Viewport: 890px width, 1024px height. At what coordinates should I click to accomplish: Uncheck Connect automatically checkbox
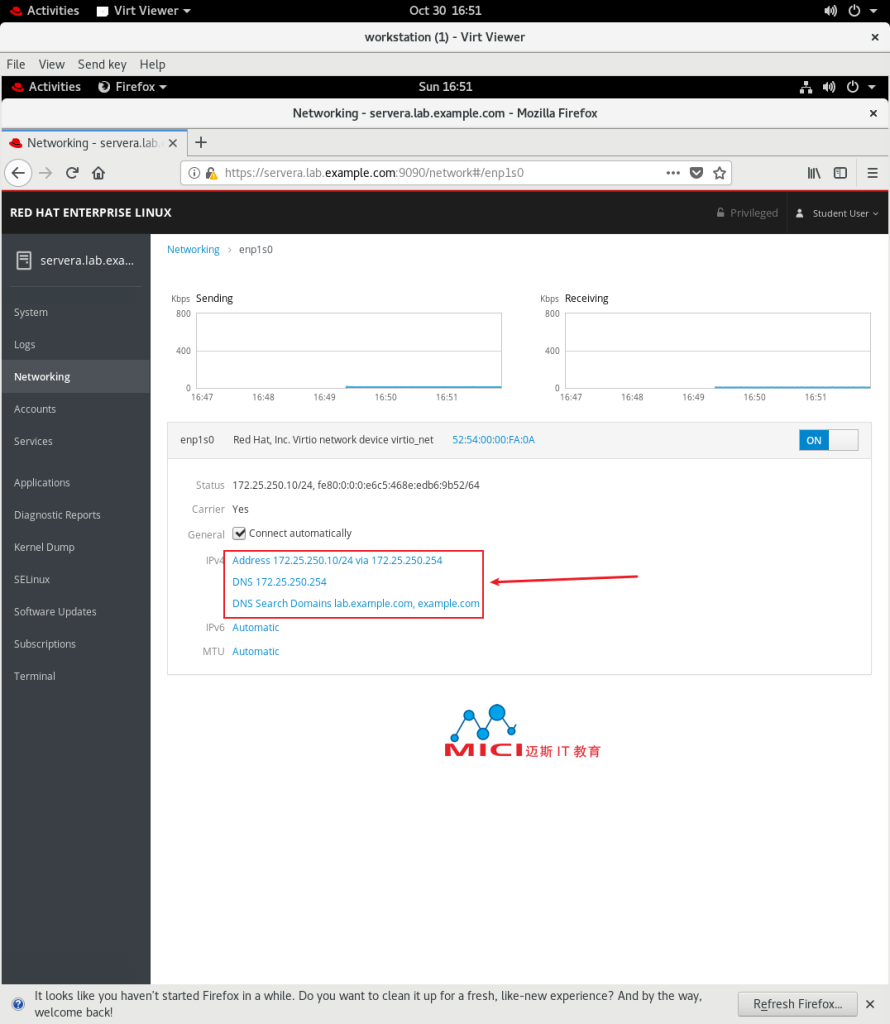click(x=240, y=534)
